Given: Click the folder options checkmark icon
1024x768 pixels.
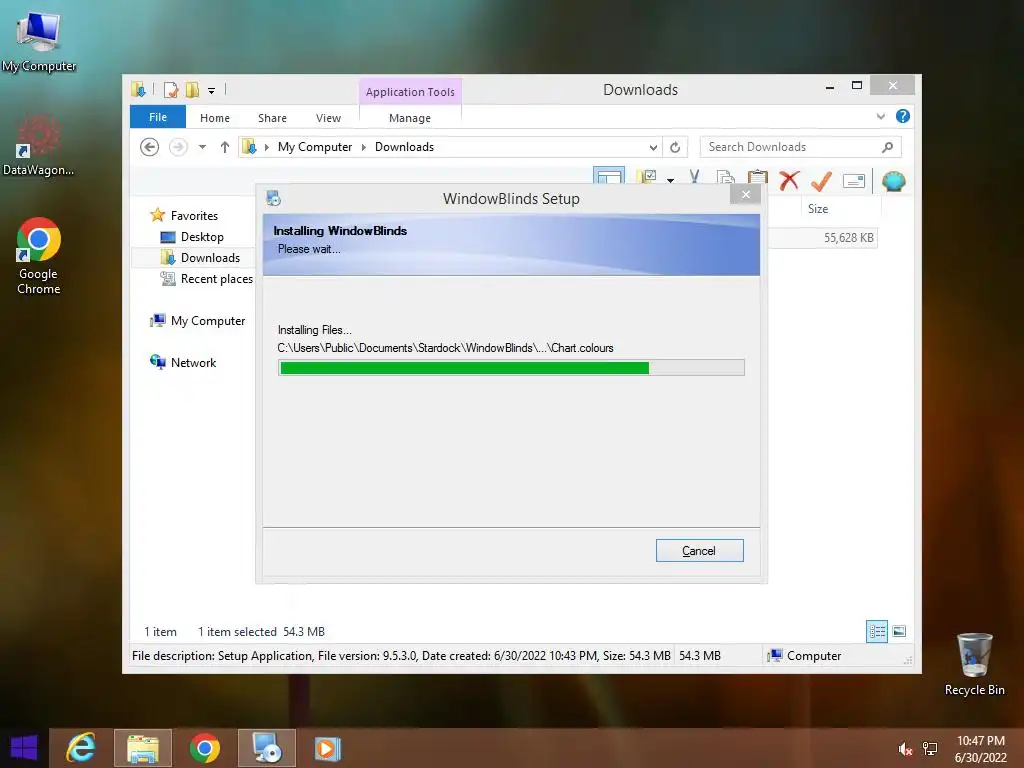Looking at the screenshot, I should [647, 177].
